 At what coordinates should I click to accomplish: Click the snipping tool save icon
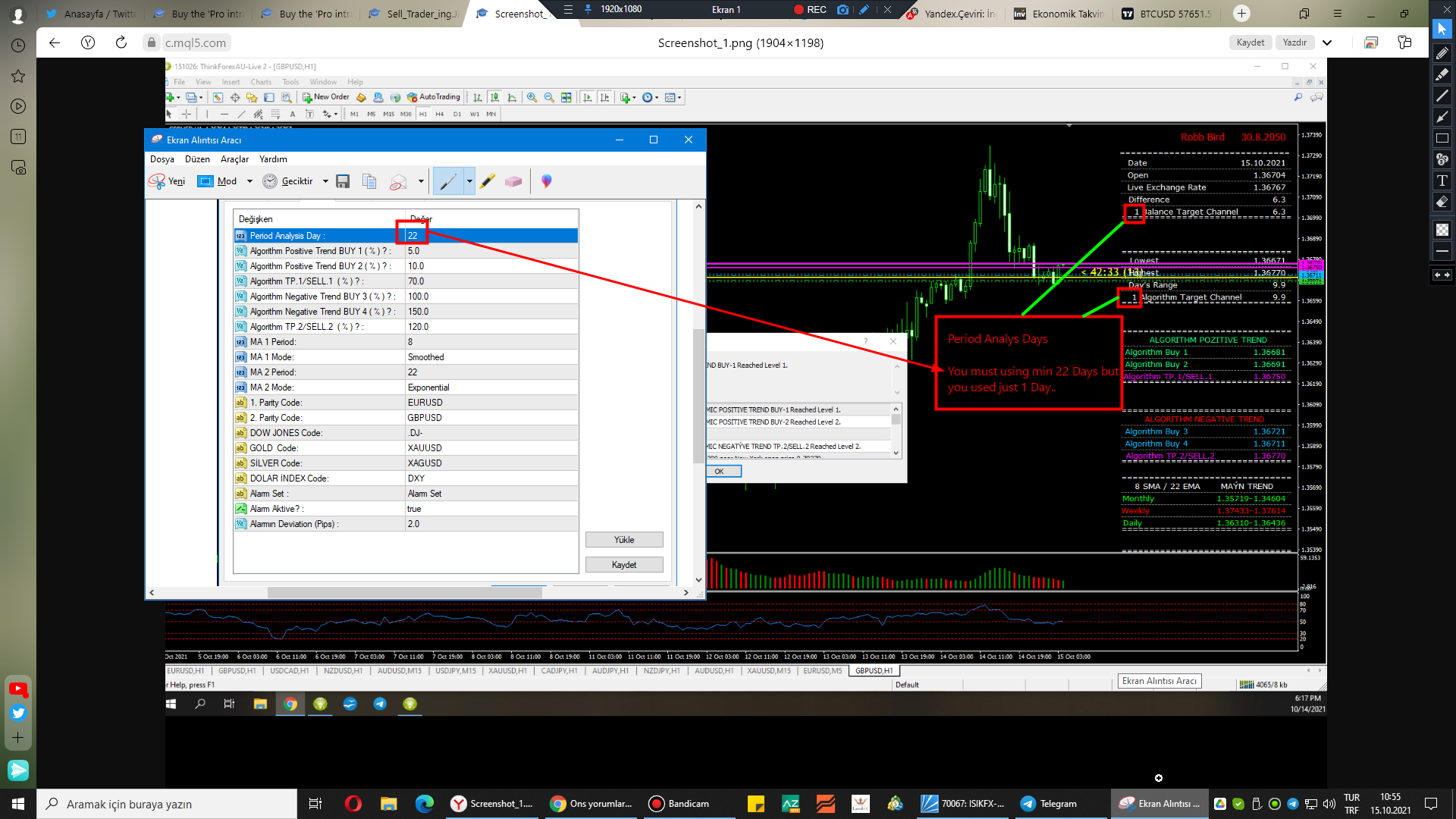343,181
